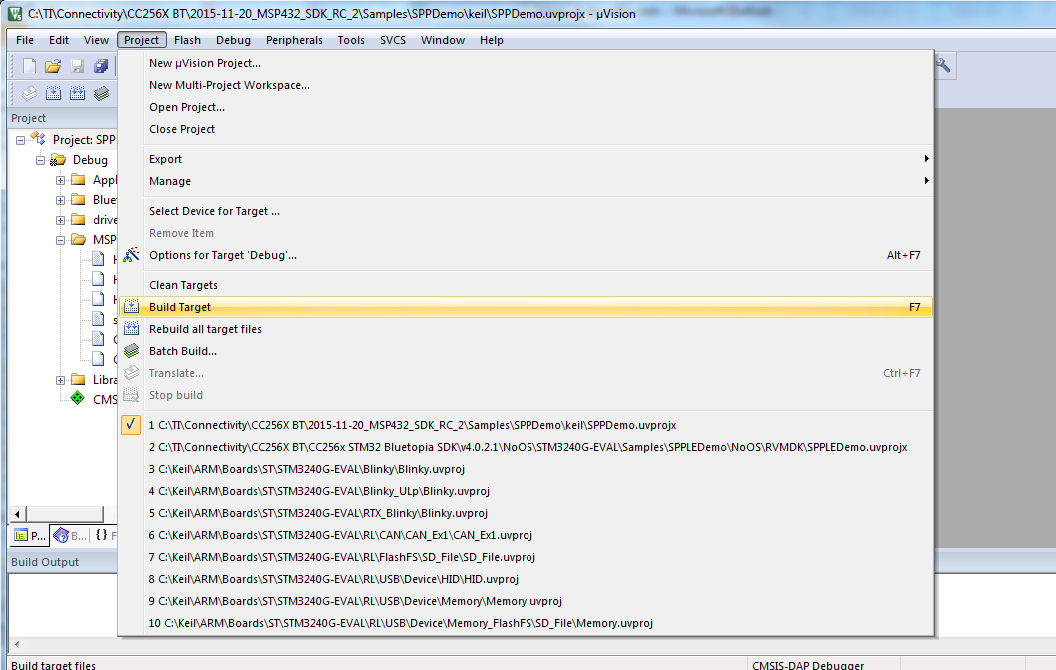This screenshot has height=670, width=1056.
Task: Click the Batch Build icon in build toolbar
Action: [x=101, y=93]
